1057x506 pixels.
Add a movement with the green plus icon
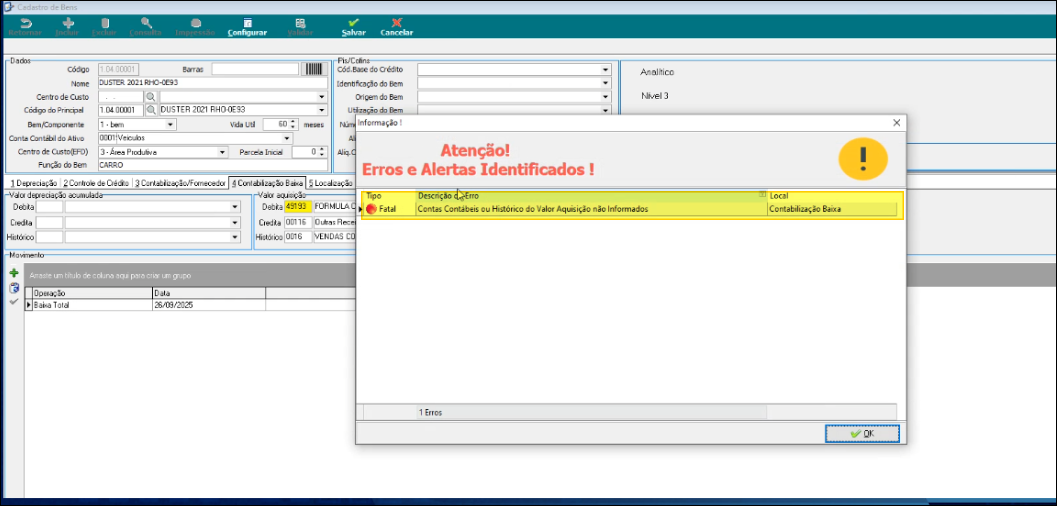(x=14, y=273)
